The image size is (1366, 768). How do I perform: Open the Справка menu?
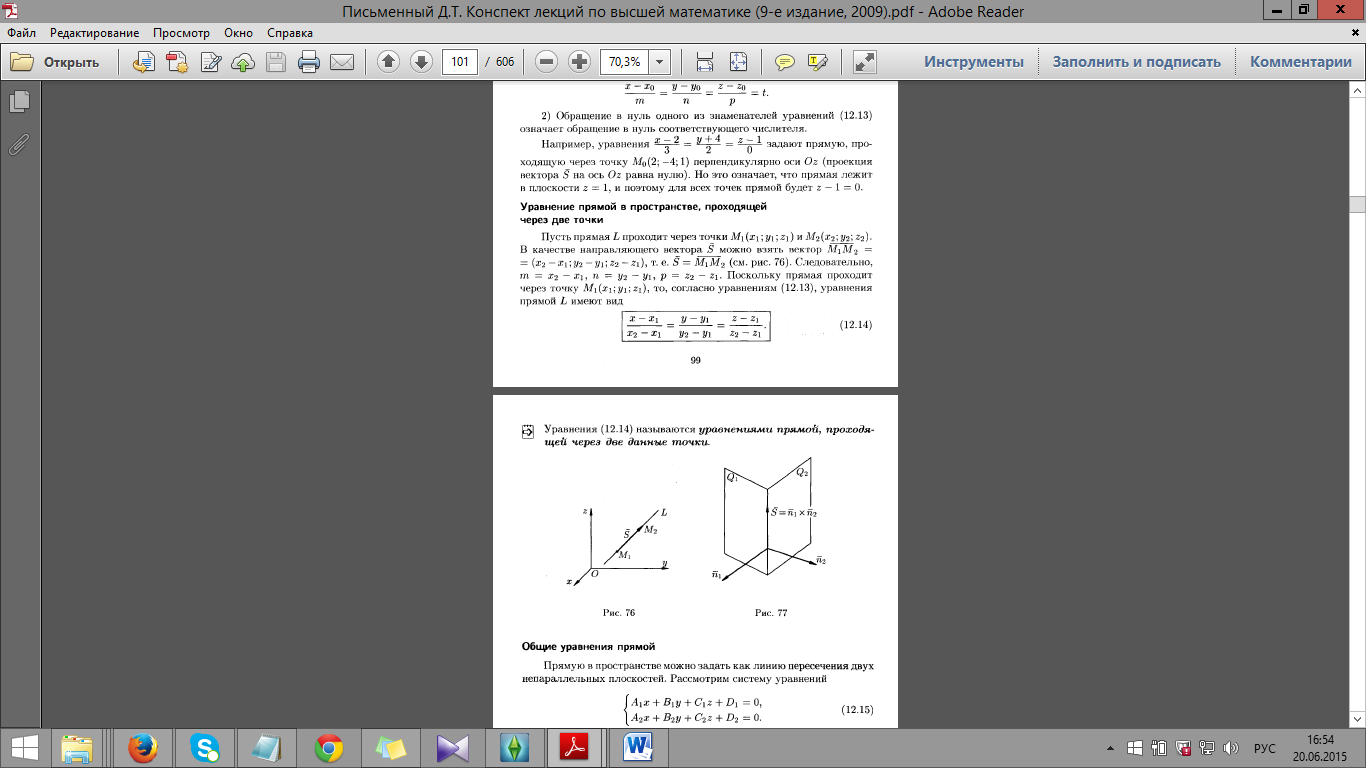coord(290,33)
